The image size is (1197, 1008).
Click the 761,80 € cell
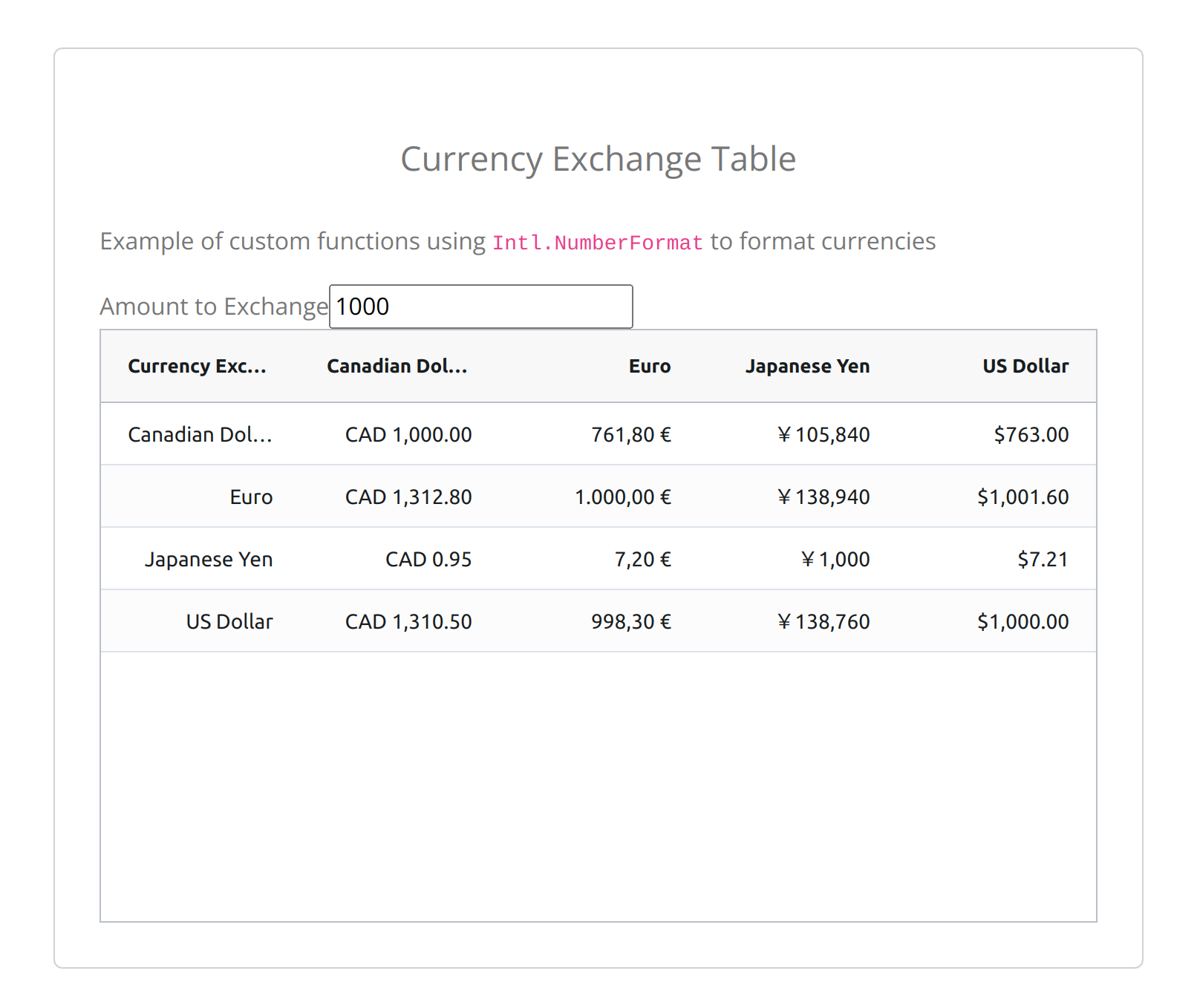(631, 434)
